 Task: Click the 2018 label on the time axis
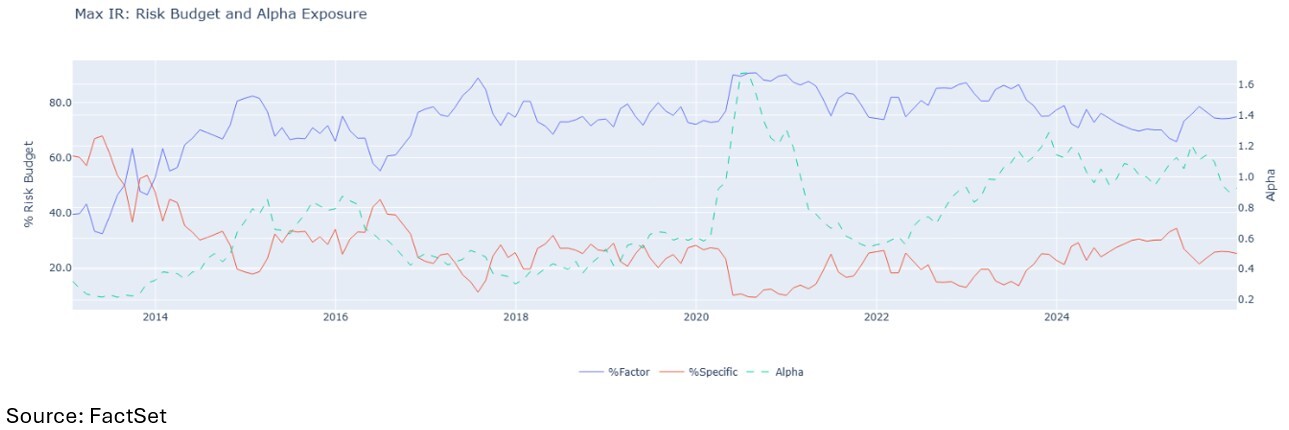pyautogui.click(x=516, y=318)
